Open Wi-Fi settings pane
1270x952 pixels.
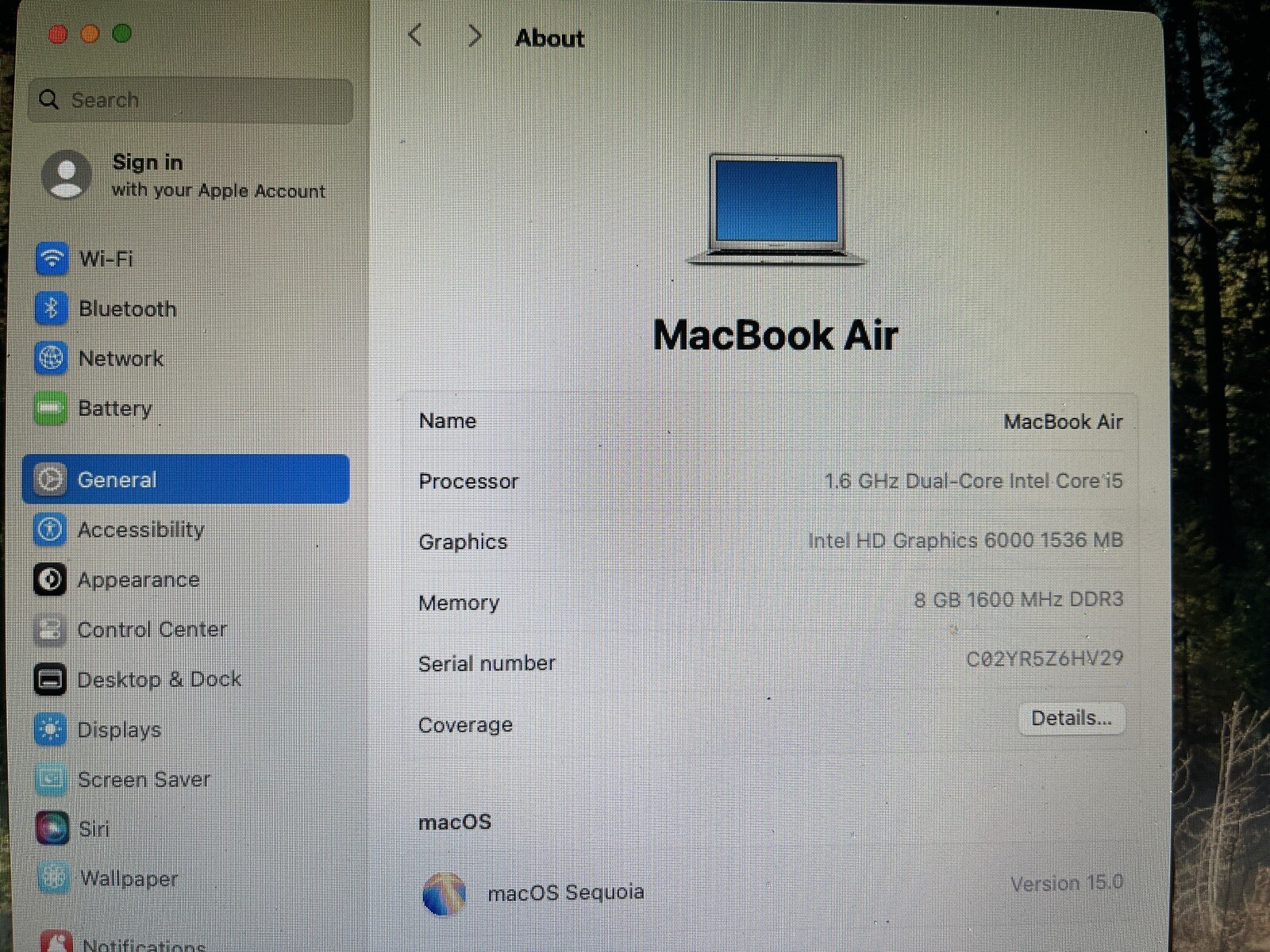point(187,259)
